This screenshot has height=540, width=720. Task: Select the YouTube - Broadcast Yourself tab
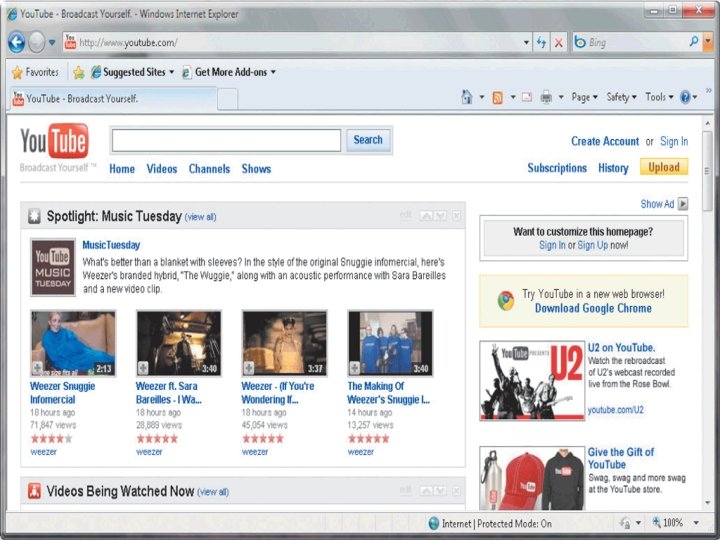point(113,99)
